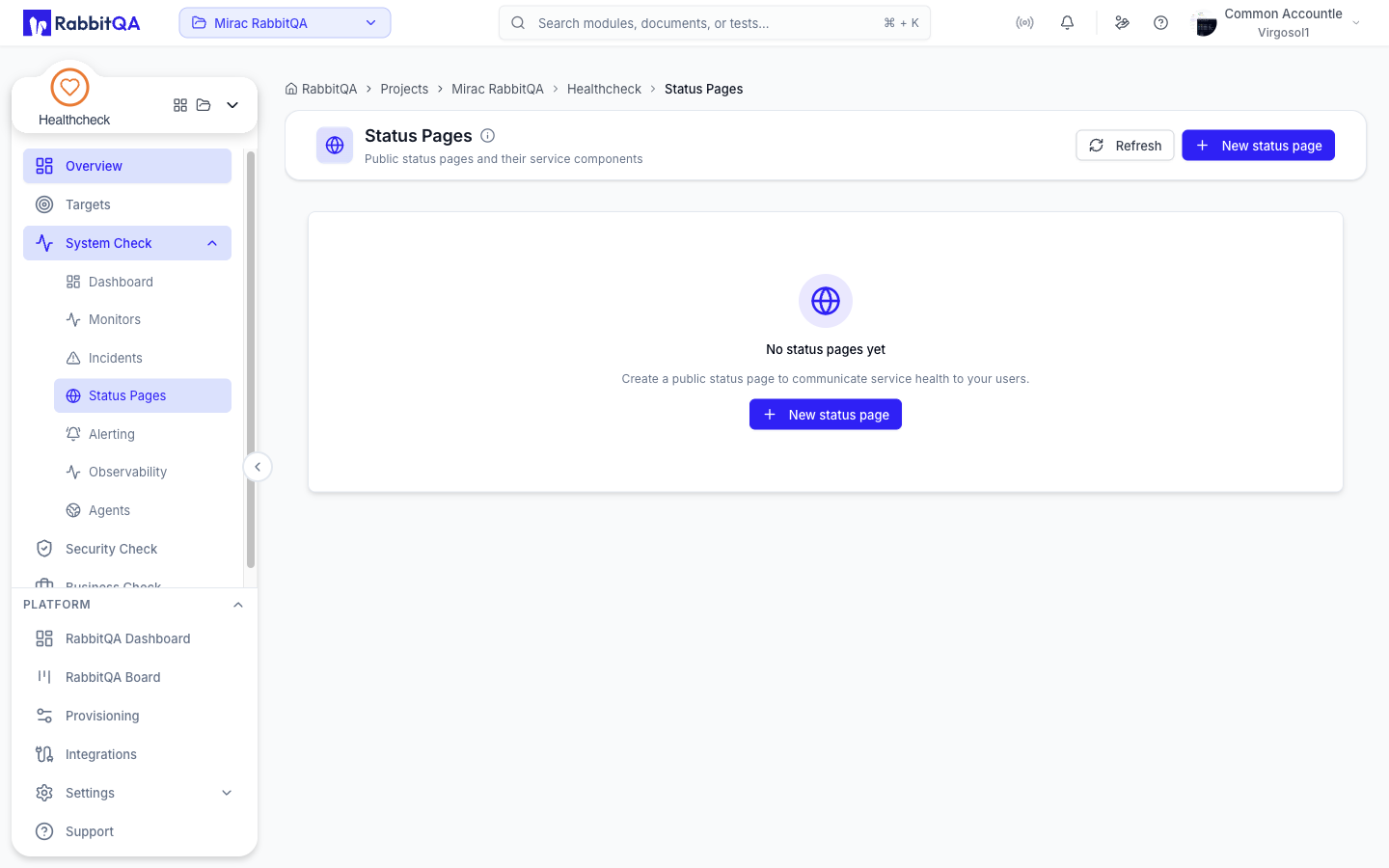
Task: Open the Alerting page
Action: 143,434
